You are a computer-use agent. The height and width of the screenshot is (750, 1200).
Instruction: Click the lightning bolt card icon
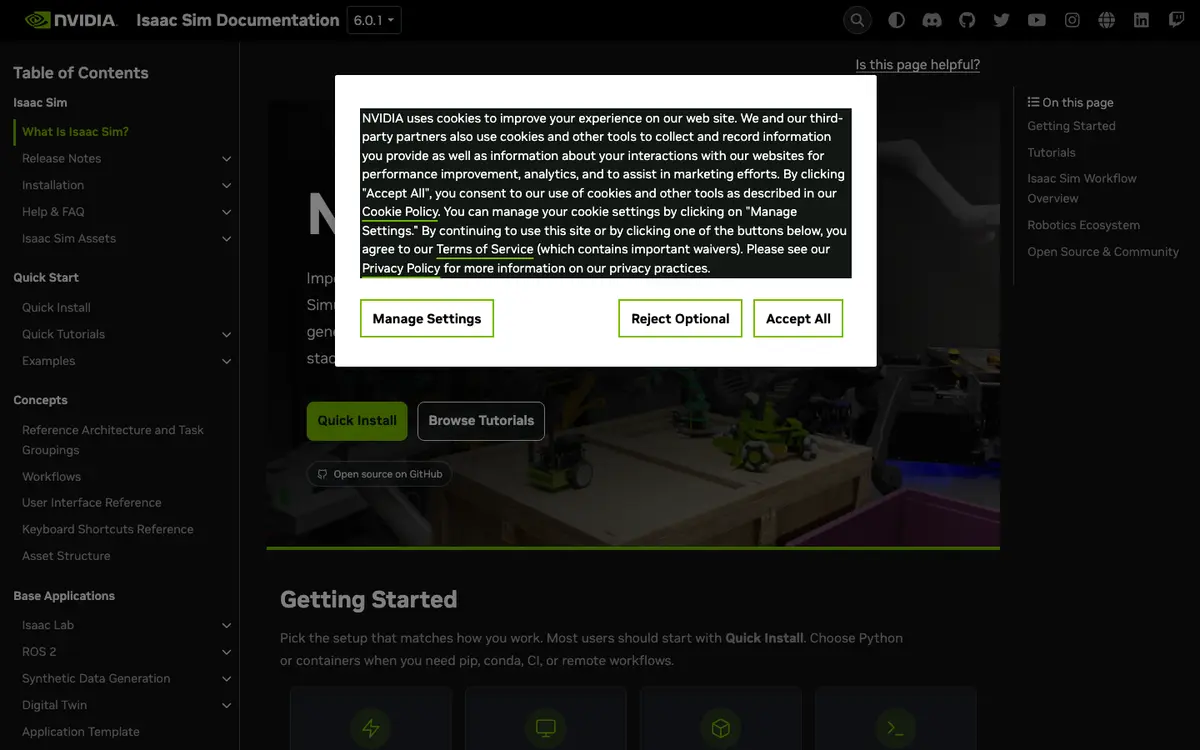tap(371, 729)
